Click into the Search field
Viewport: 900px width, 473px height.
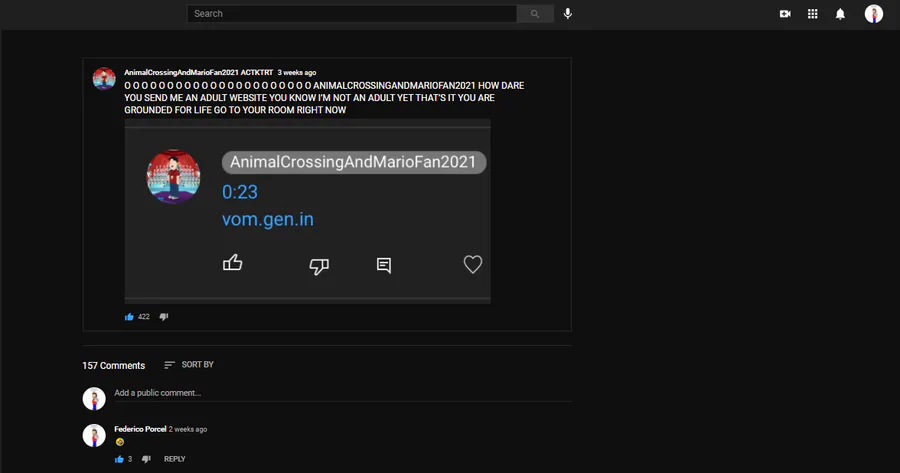(x=352, y=14)
